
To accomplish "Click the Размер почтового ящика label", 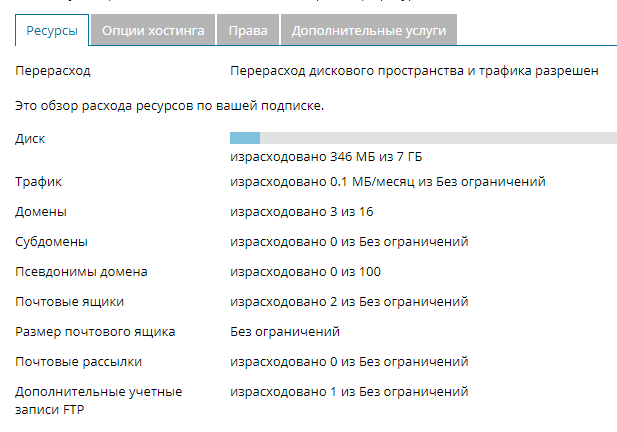I will 95,332.
